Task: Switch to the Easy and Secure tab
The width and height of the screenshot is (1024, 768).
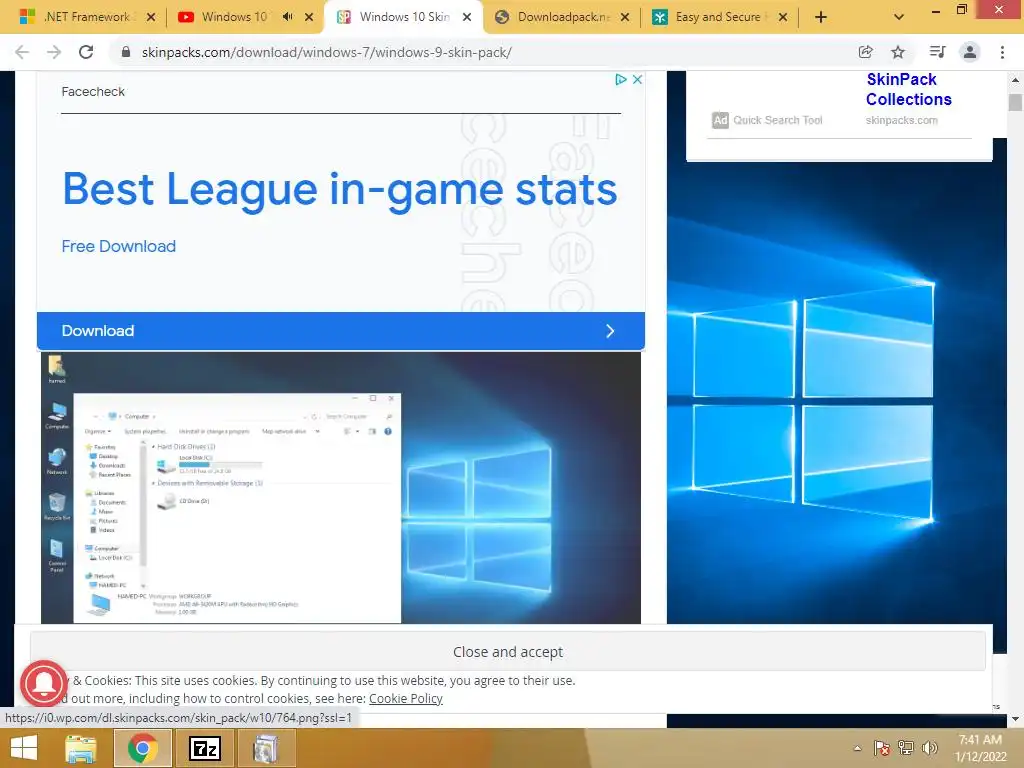Action: [718, 17]
